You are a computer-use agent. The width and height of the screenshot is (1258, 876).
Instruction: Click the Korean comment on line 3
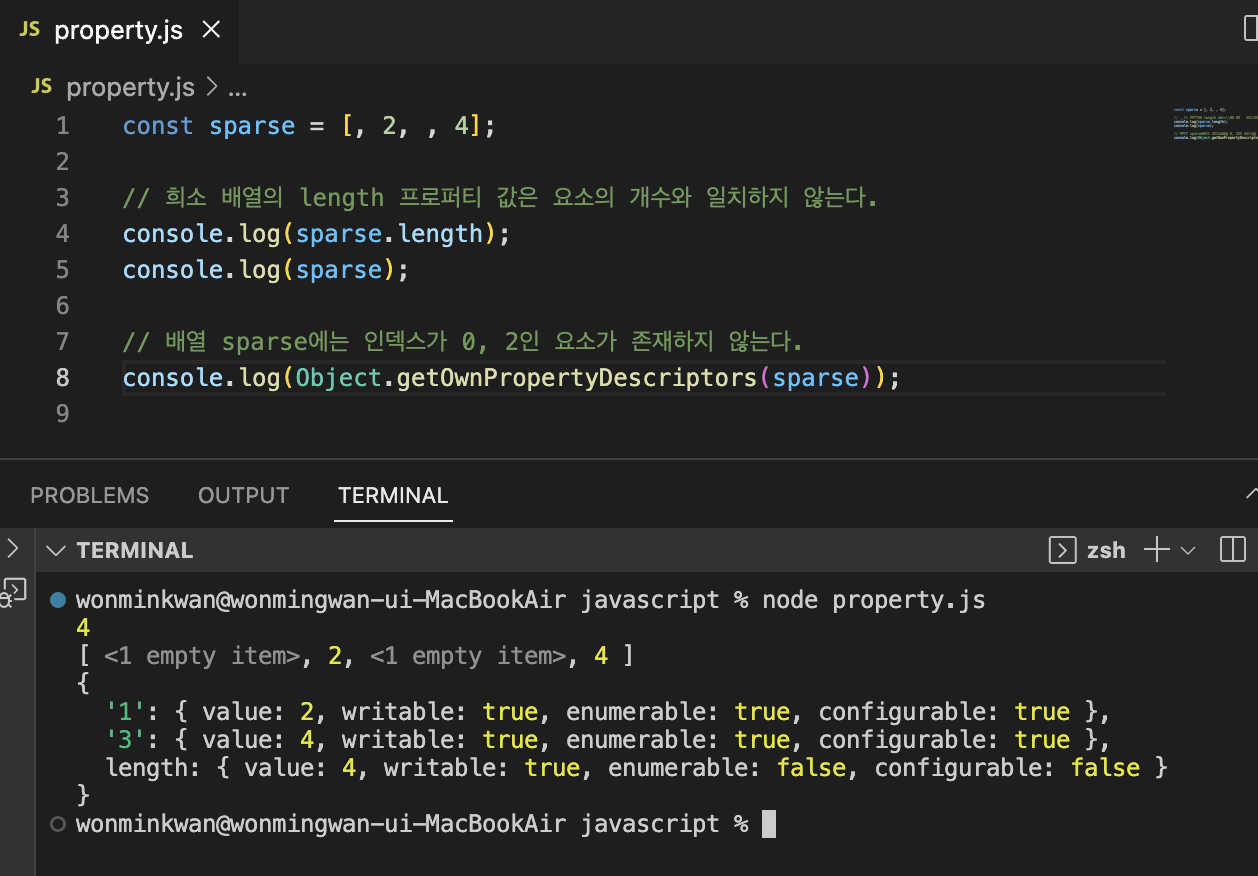(x=500, y=198)
